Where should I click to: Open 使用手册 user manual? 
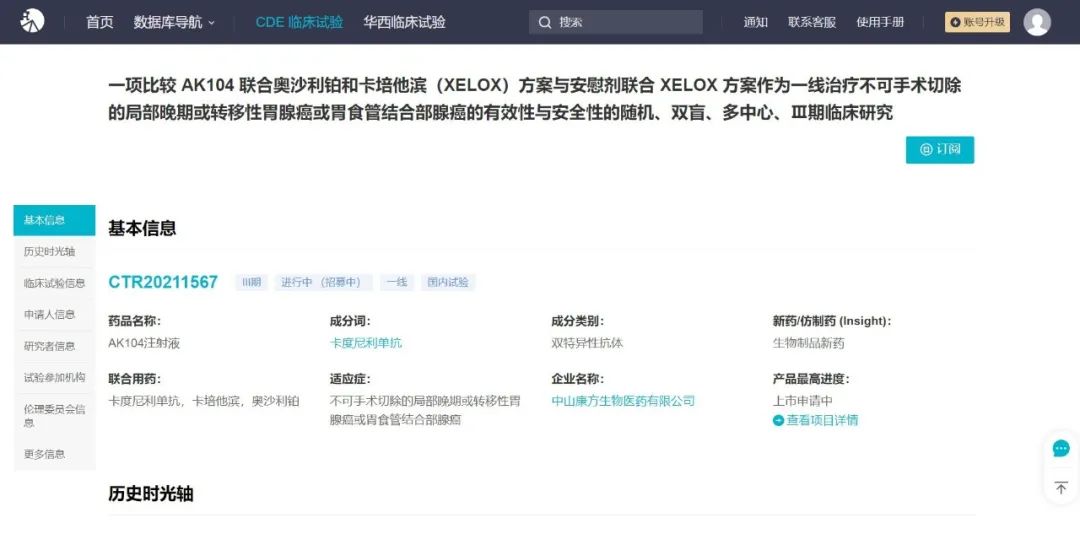pos(880,22)
